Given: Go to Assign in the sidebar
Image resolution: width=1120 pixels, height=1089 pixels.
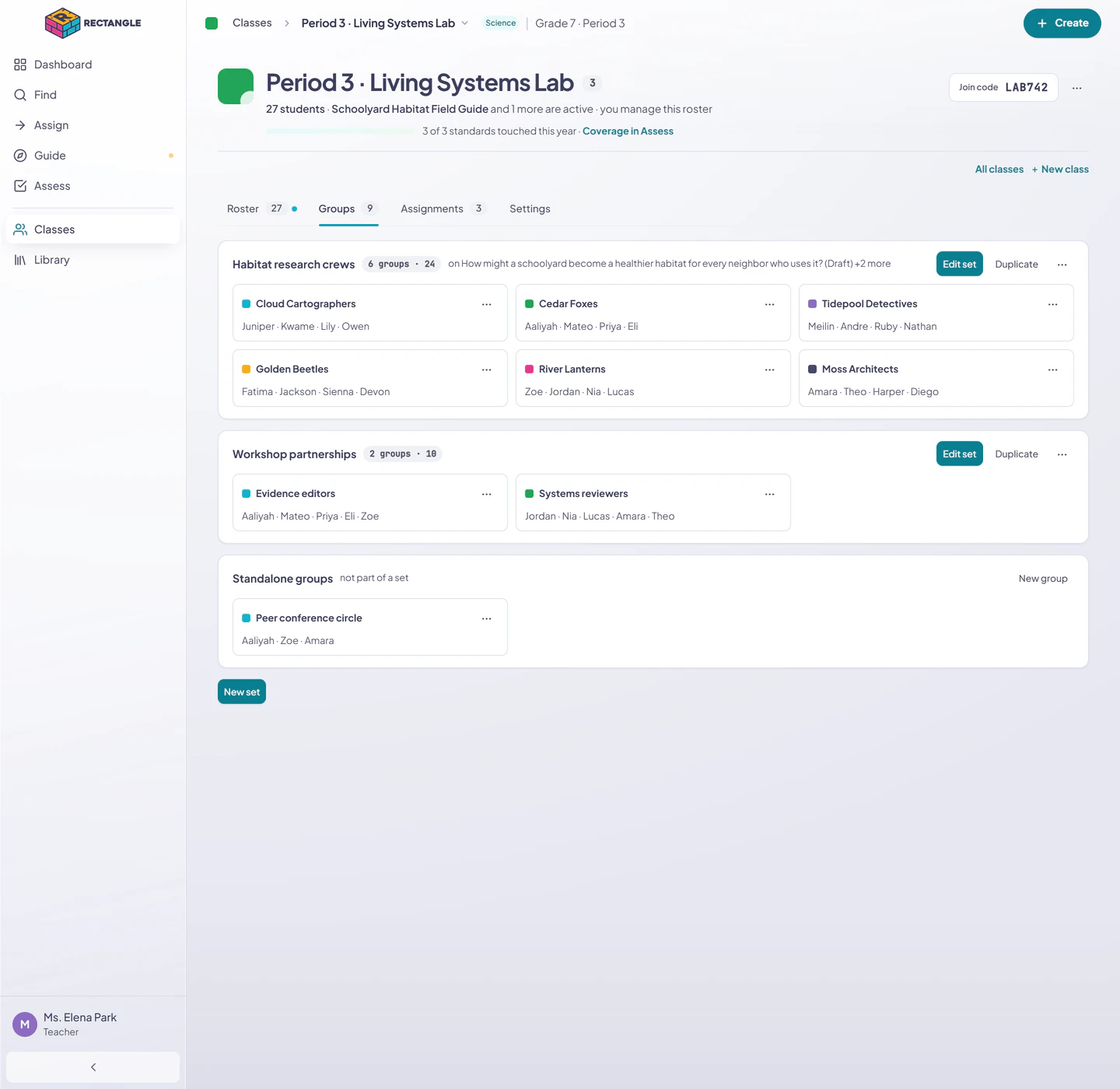Looking at the screenshot, I should coord(93,125).
